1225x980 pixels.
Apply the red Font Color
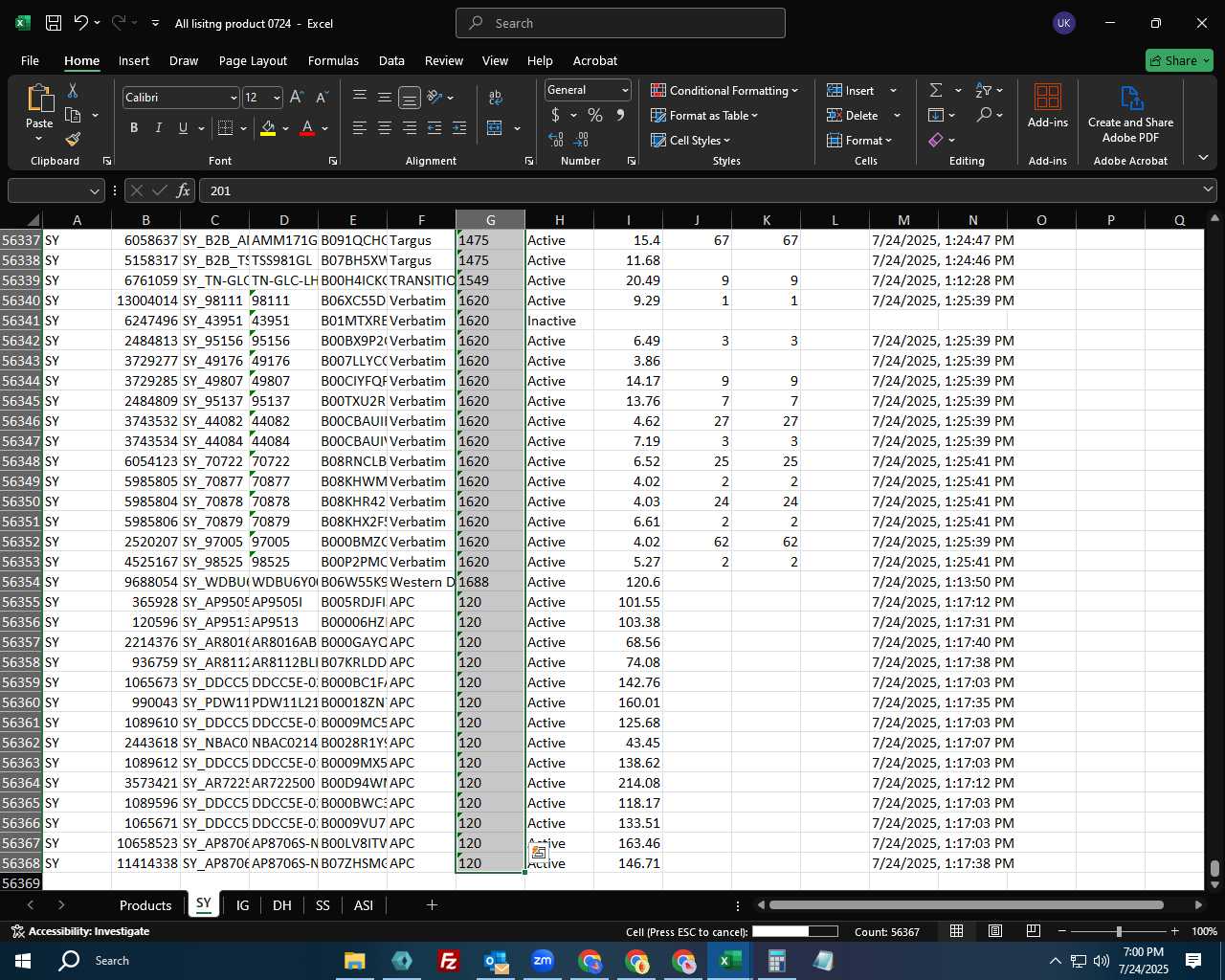pyautogui.click(x=307, y=128)
